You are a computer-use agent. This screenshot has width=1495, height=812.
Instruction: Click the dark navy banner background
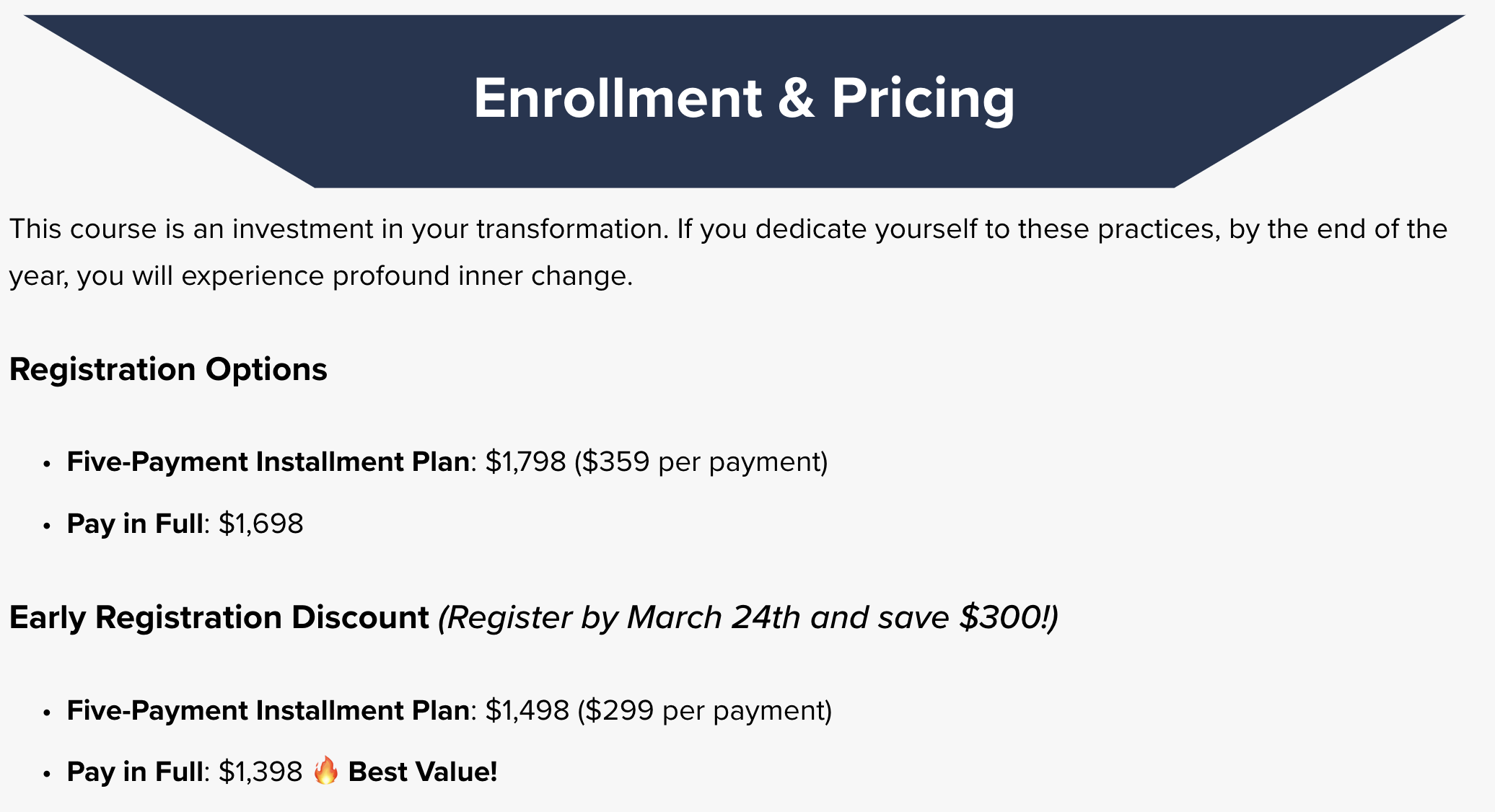744,160
